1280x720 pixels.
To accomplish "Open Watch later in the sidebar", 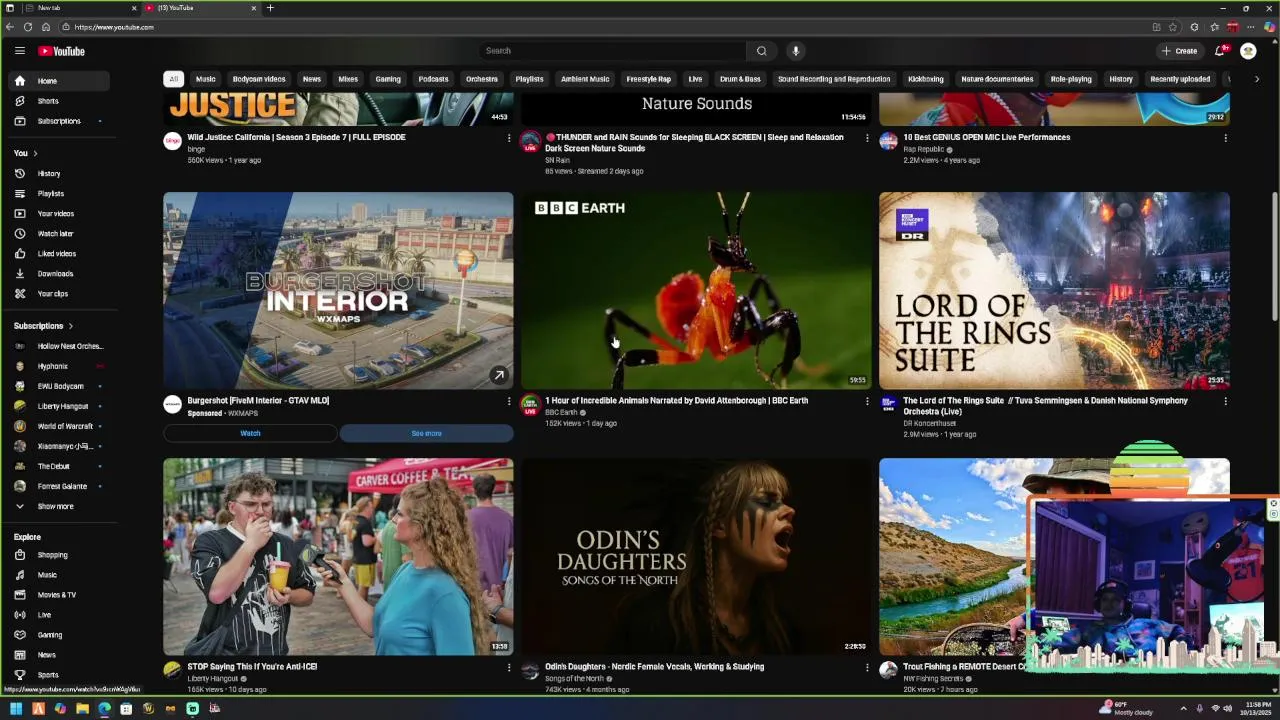I will (60, 233).
